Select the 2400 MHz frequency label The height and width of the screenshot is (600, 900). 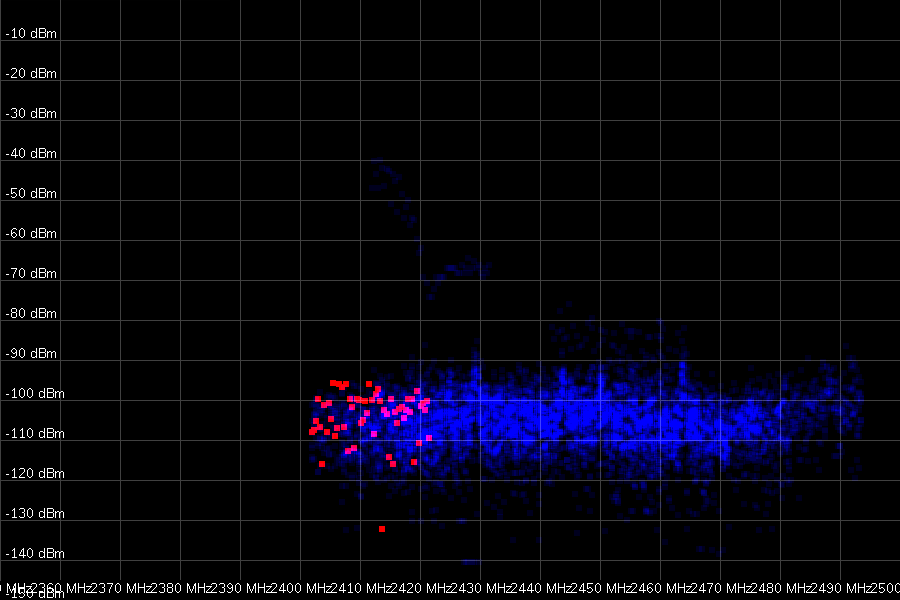pos(275,587)
